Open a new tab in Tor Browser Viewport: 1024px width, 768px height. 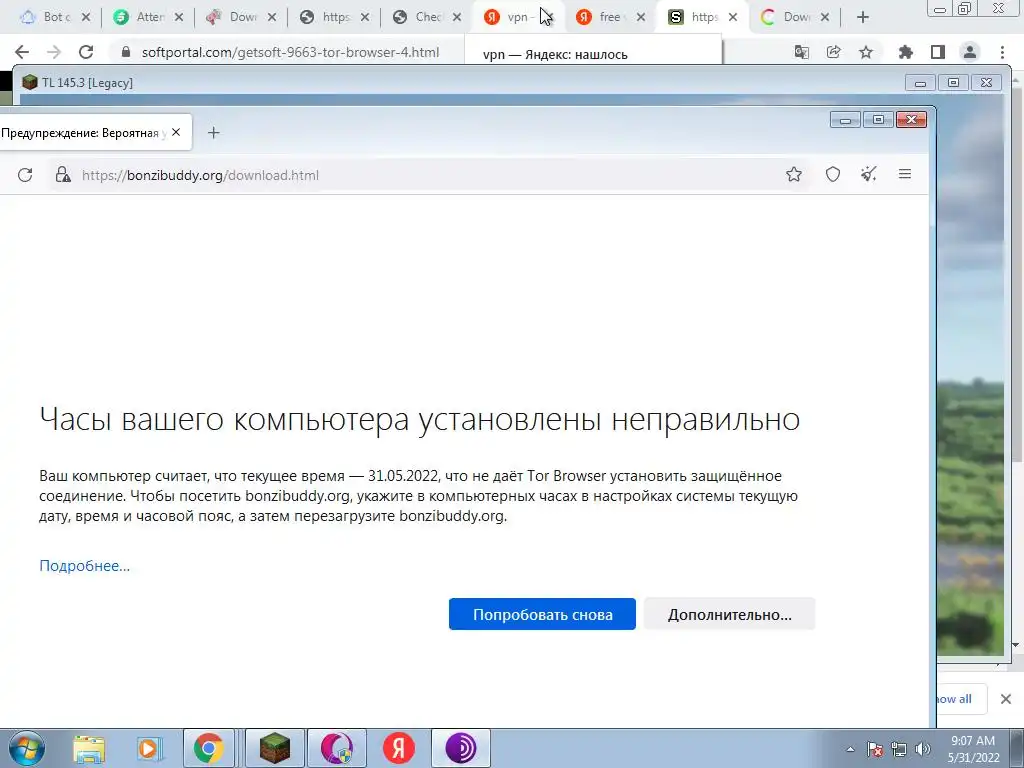click(x=214, y=133)
